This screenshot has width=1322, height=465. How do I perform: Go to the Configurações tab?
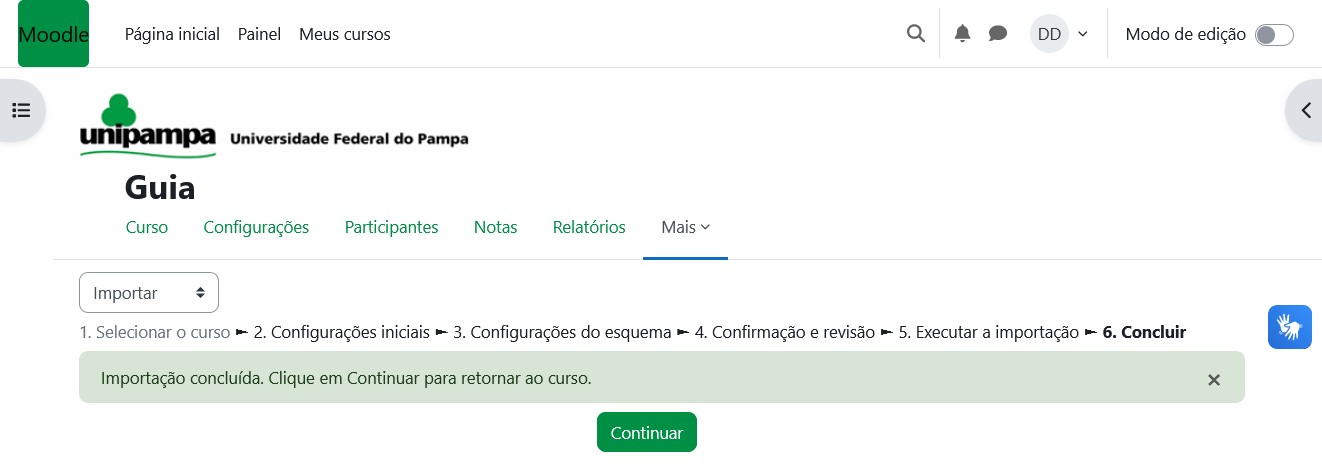coord(256,227)
